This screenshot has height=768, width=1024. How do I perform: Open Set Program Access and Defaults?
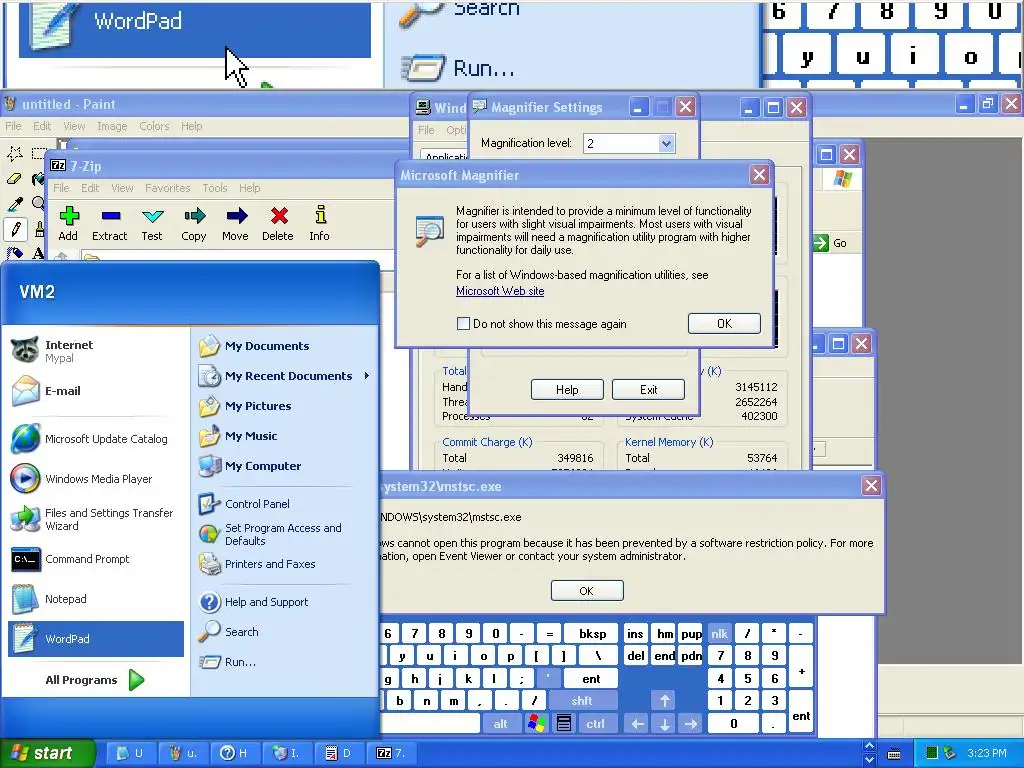point(285,534)
